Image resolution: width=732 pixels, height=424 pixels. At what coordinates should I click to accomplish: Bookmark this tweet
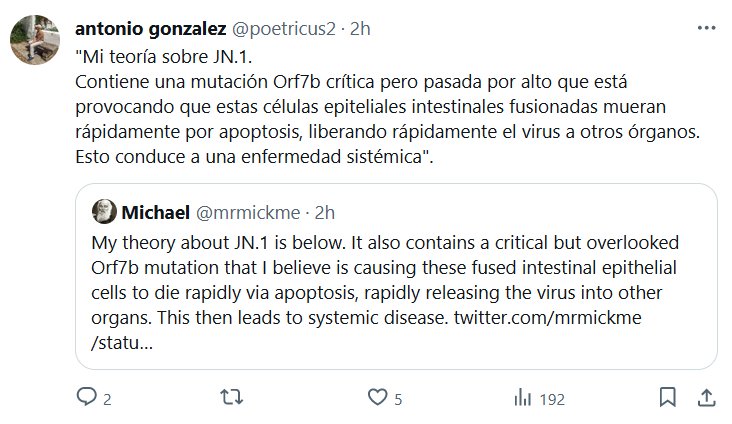click(x=664, y=398)
